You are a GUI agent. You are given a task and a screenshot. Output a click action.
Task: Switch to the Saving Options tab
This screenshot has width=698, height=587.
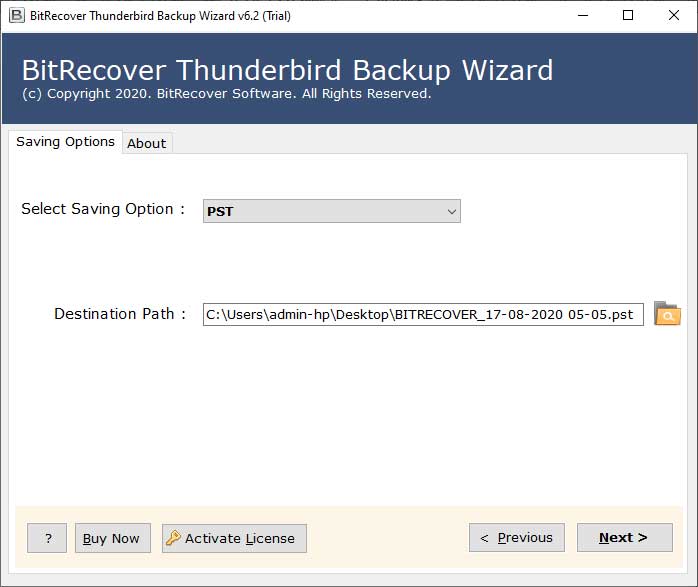tap(65, 142)
